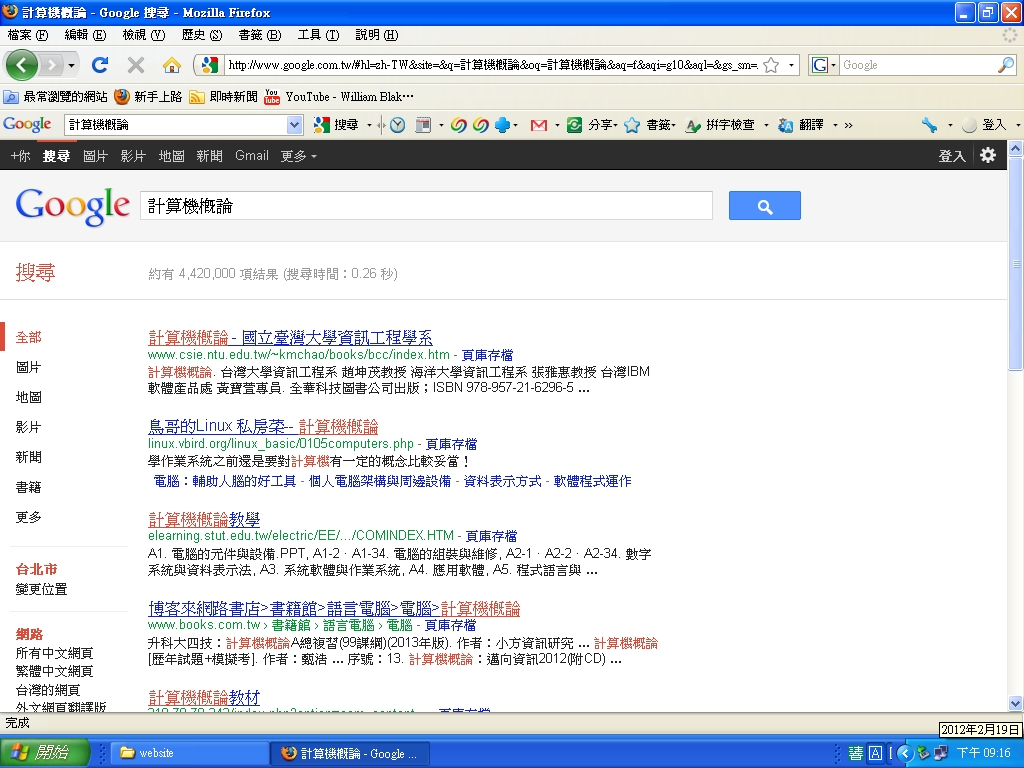Image resolution: width=1024 pixels, height=768 pixels.
Task: Expand the 更多 menu in Google's black bar
Action: coord(298,156)
